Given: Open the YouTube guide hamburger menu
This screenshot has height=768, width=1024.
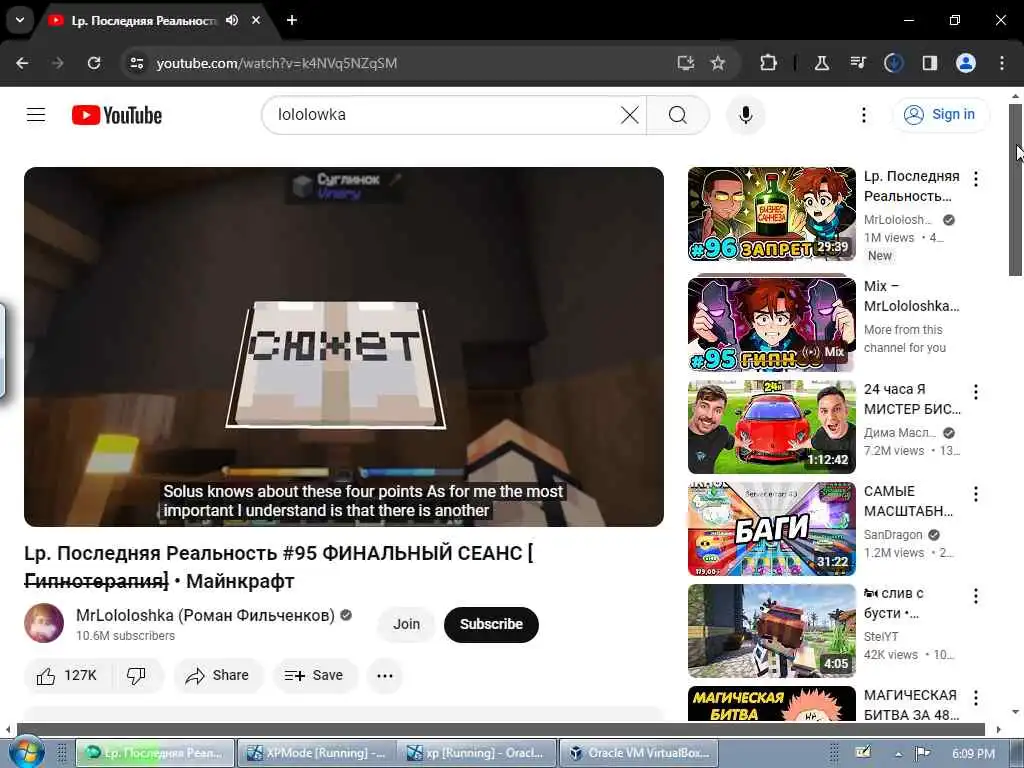Looking at the screenshot, I should (x=36, y=115).
